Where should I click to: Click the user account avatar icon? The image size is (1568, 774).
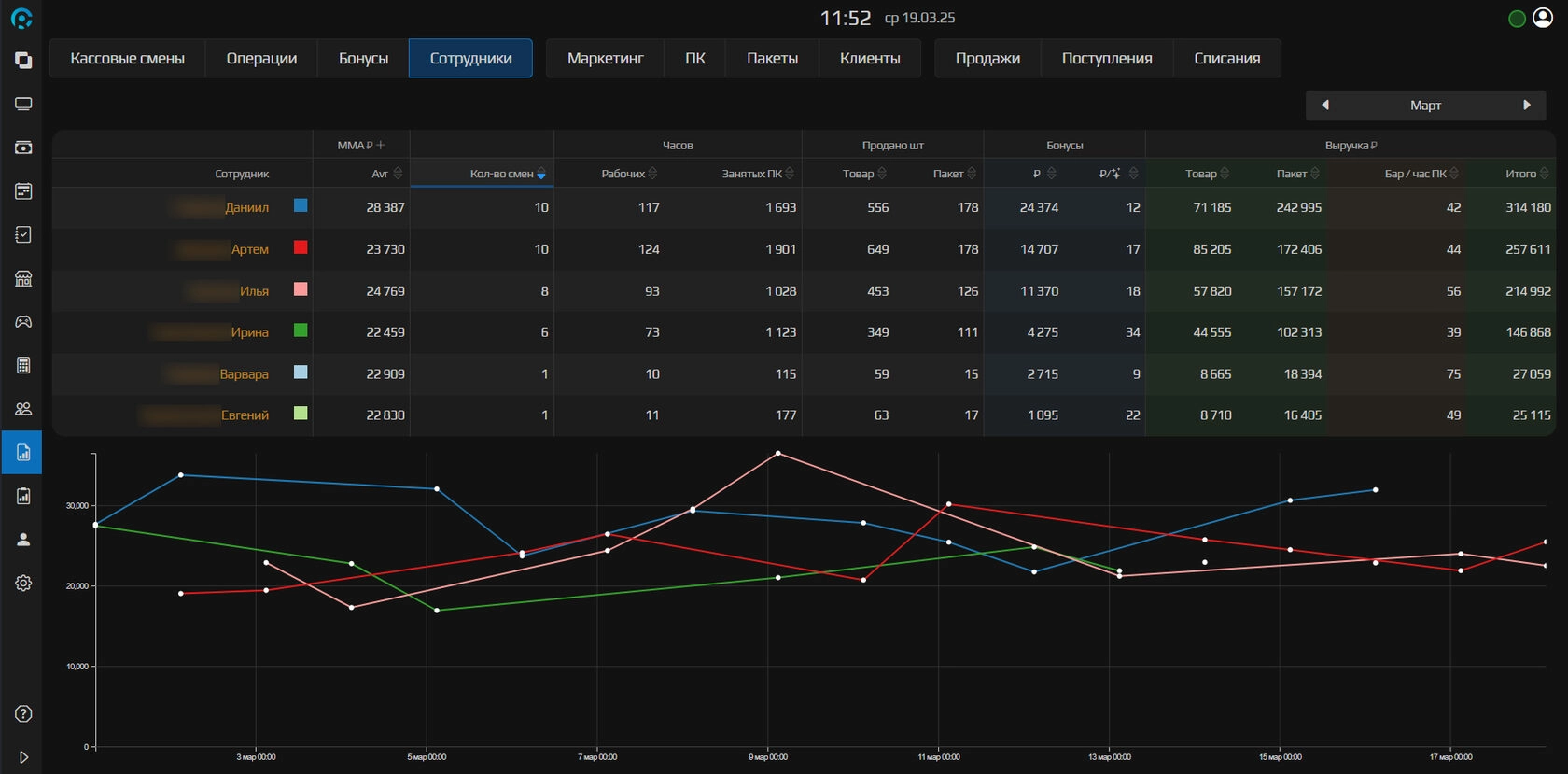tap(1543, 19)
